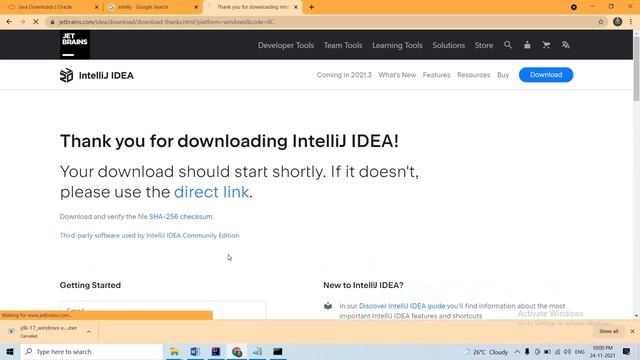Stop loading the page
Image resolution: width=640 pixels, height=360 pixels.
coord(36,22)
